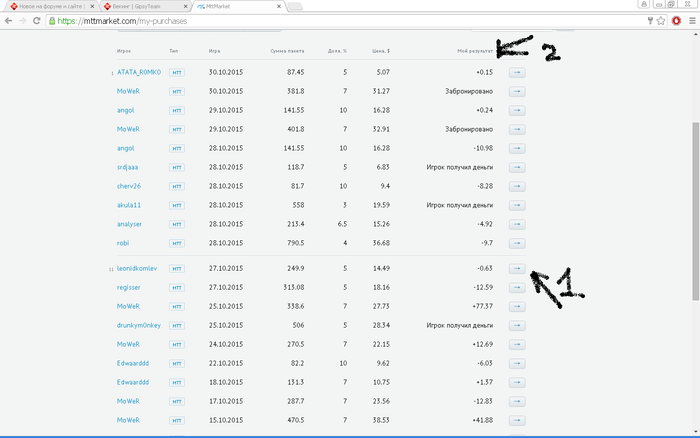Open player ATATA_R0MK0 profile link
This screenshot has height=438, width=700.
(139, 72)
